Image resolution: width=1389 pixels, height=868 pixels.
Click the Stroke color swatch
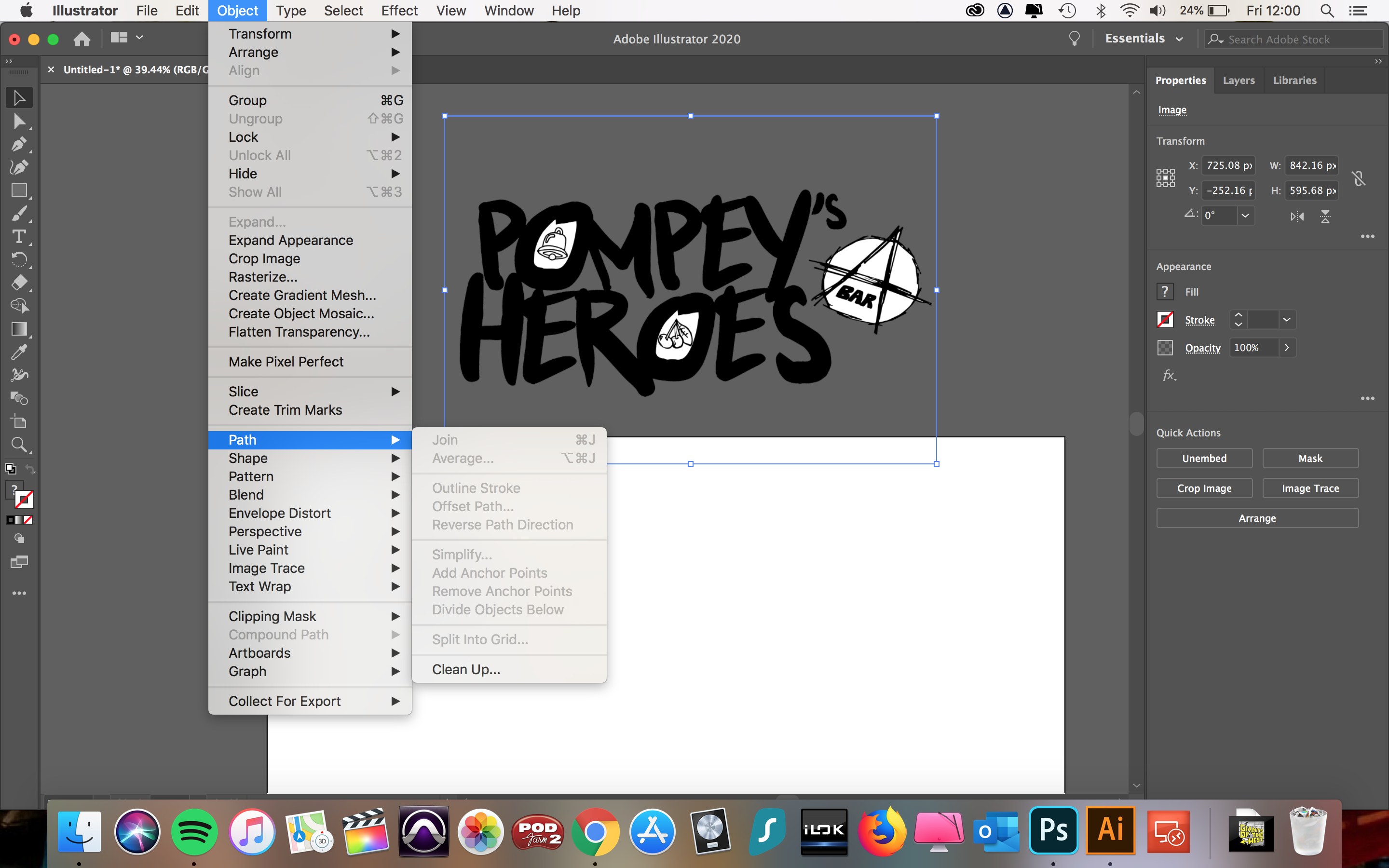pyautogui.click(x=1166, y=320)
